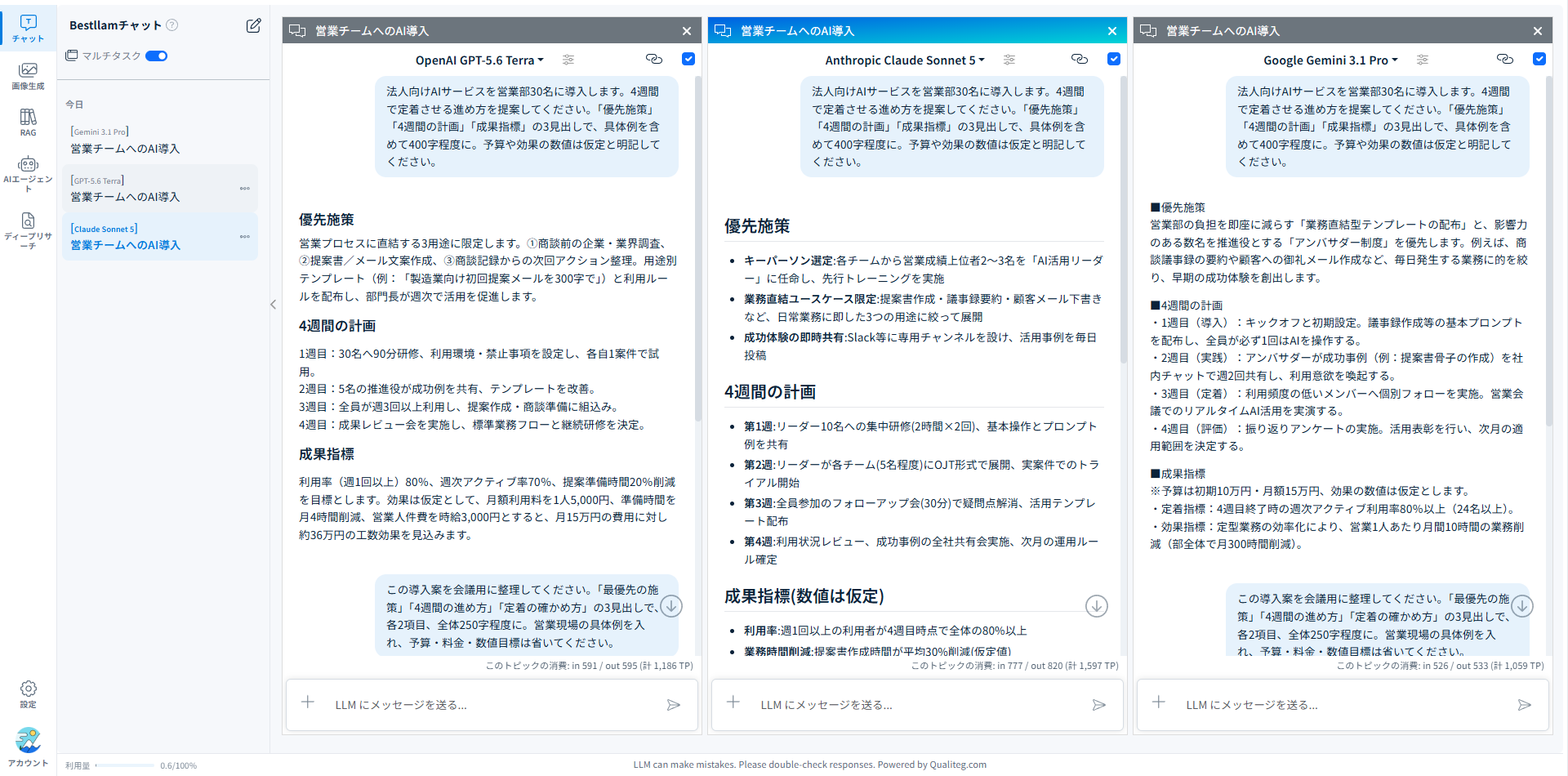The height and width of the screenshot is (776, 1568).
Task: Start a new chat with the compose icon
Action: (254, 25)
